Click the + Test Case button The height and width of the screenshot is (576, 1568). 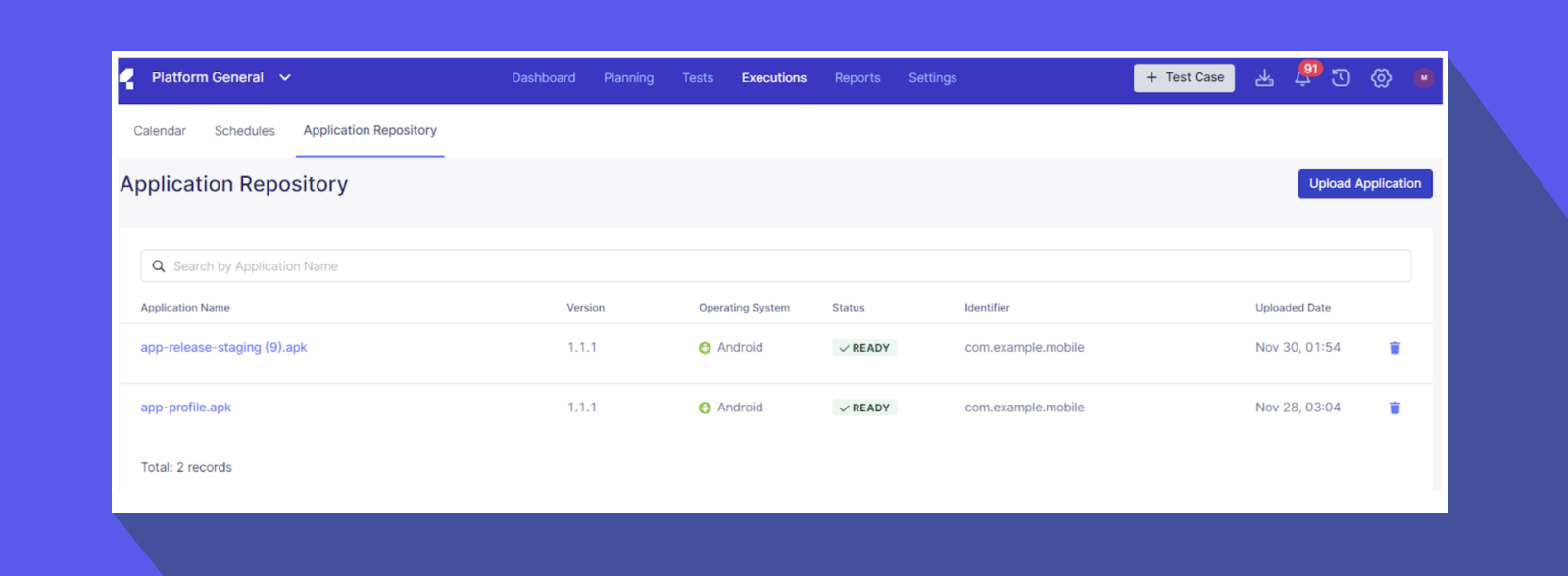(x=1184, y=77)
